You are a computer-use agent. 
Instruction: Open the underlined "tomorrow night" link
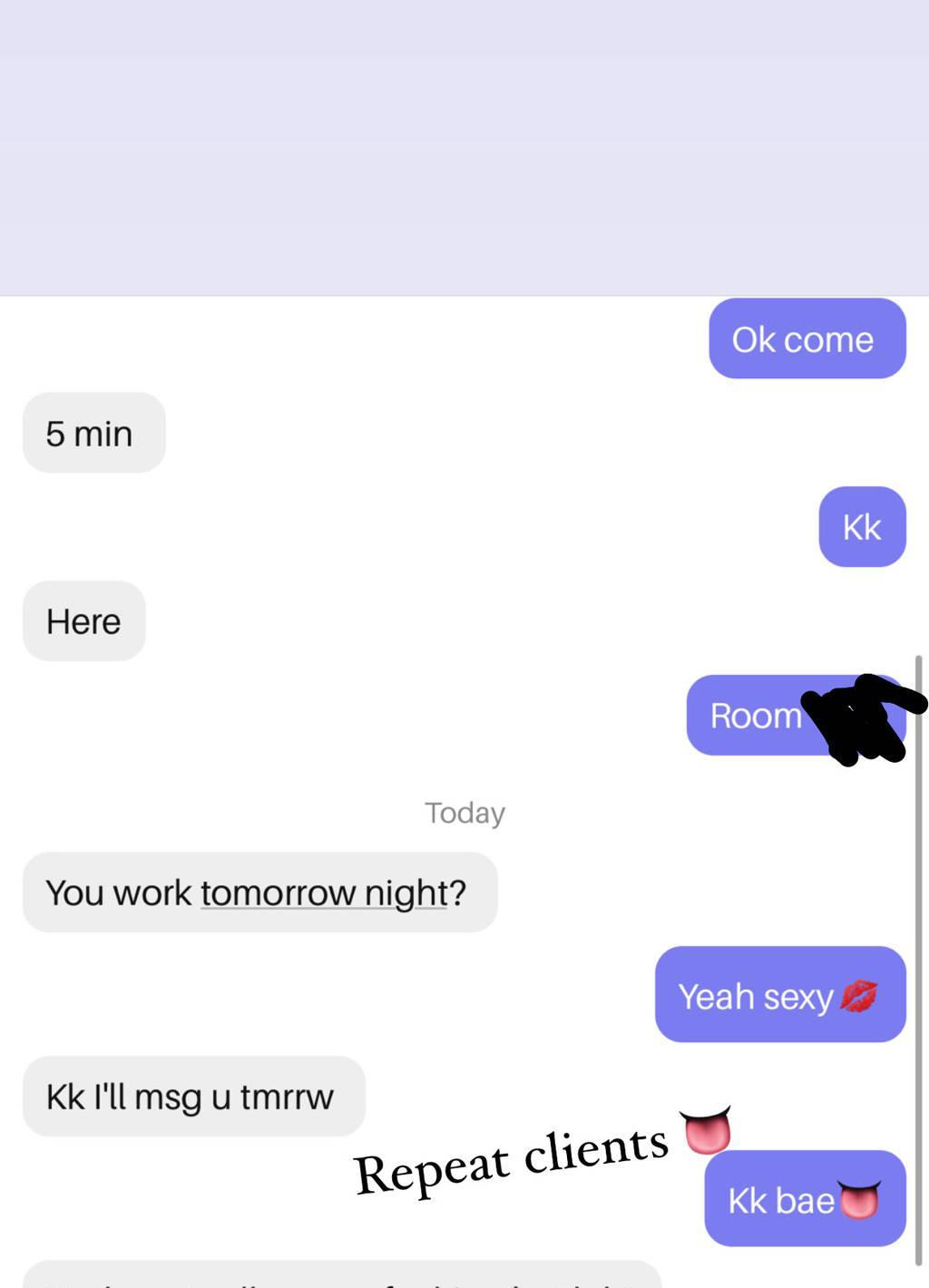[324, 893]
